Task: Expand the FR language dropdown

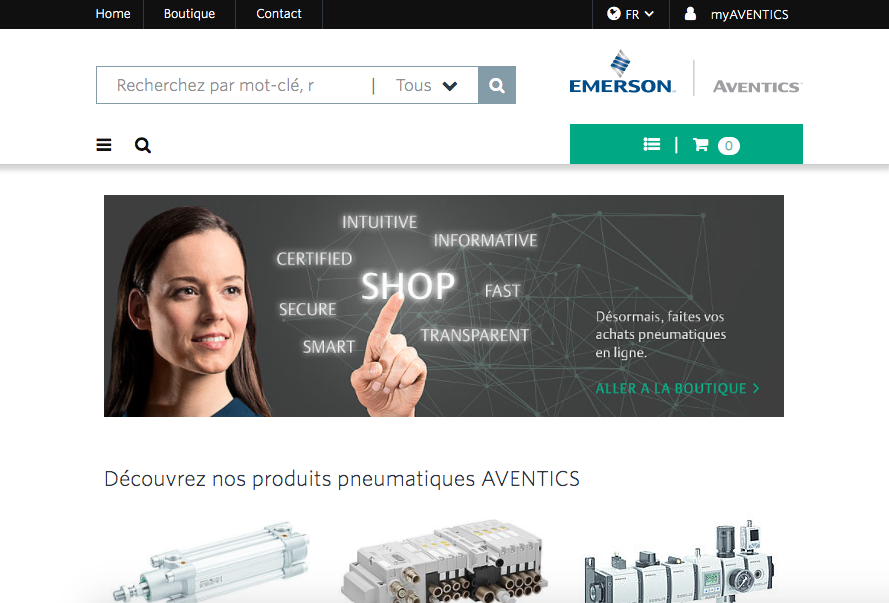Action: pyautogui.click(x=631, y=14)
